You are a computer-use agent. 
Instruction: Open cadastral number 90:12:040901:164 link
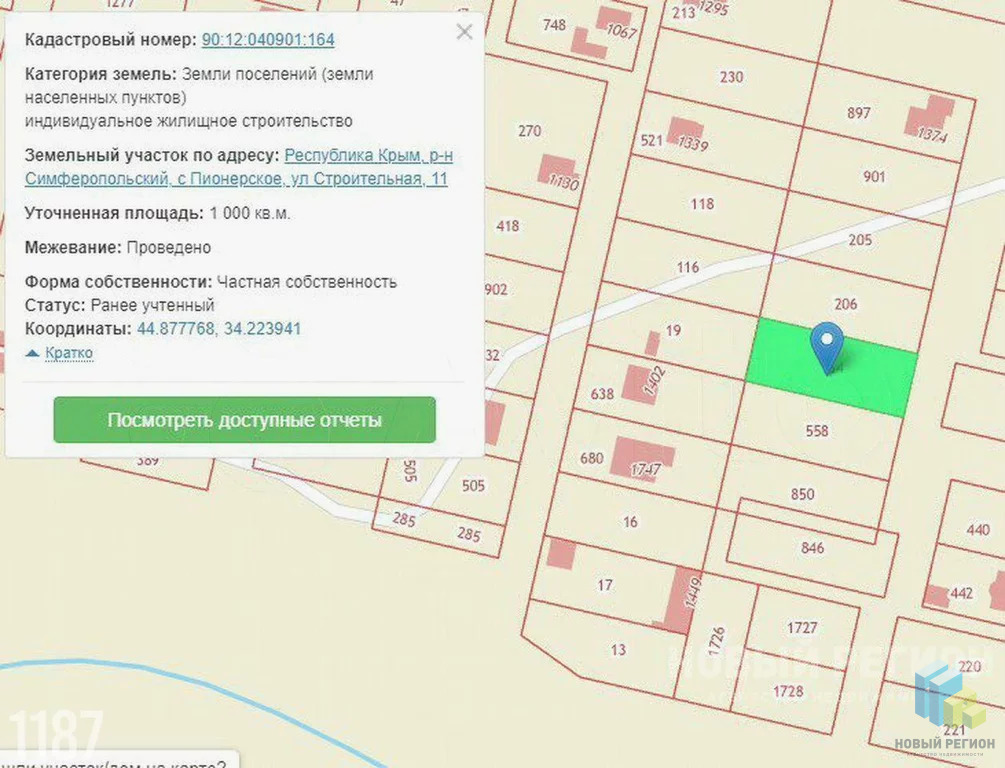[x=268, y=40]
